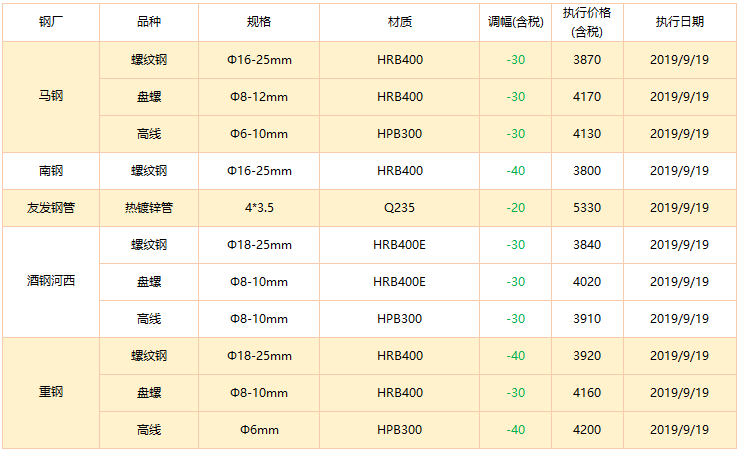Click the -20 adjustment value

[515, 208]
